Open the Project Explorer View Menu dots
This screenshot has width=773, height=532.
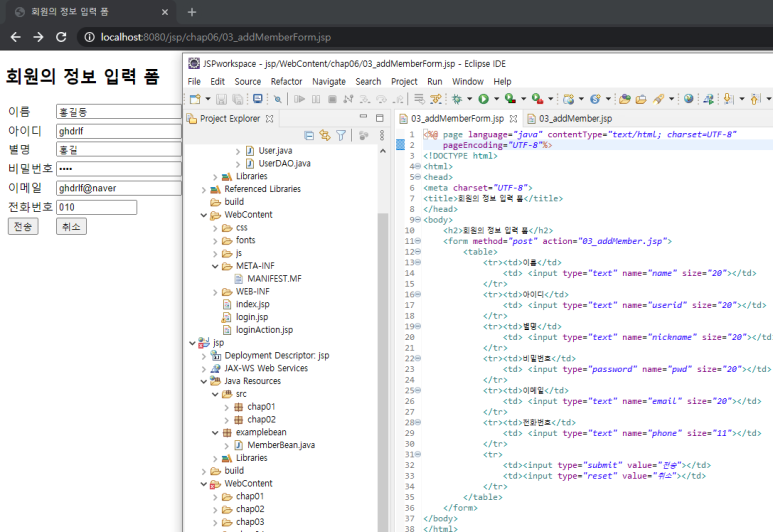tap(382, 135)
